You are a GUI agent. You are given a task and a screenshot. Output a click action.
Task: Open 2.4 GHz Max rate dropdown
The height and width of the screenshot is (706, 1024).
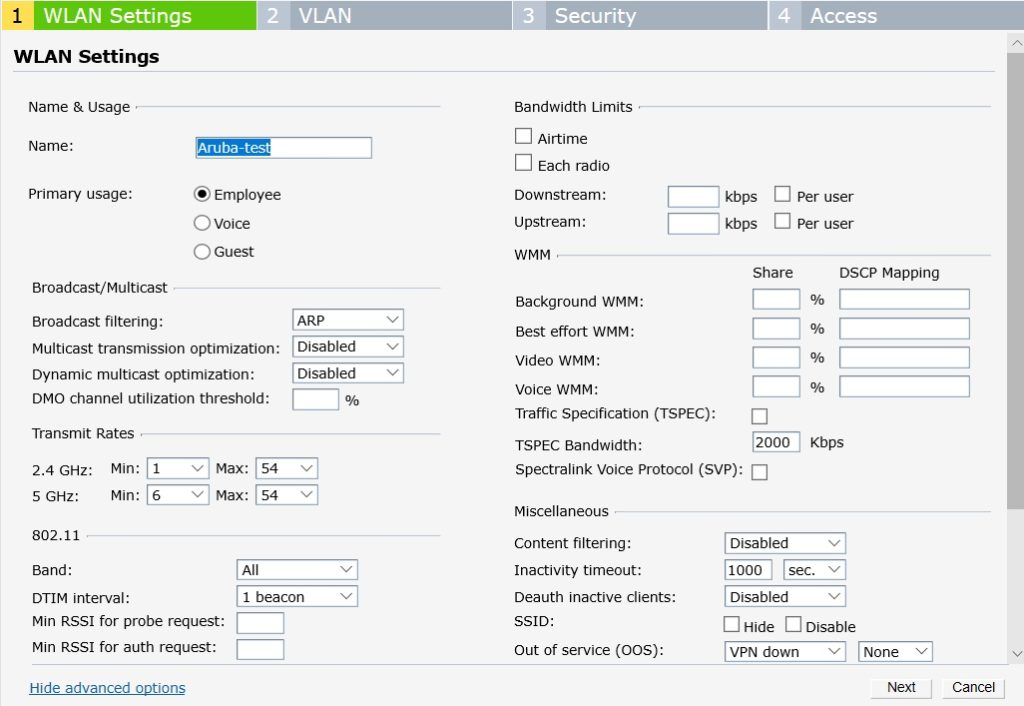[x=287, y=468]
